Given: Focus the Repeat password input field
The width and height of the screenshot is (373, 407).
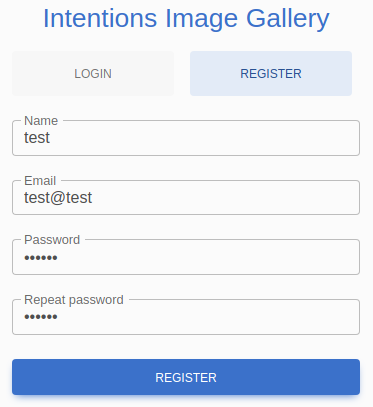Looking at the screenshot, I should coord(186,317).
